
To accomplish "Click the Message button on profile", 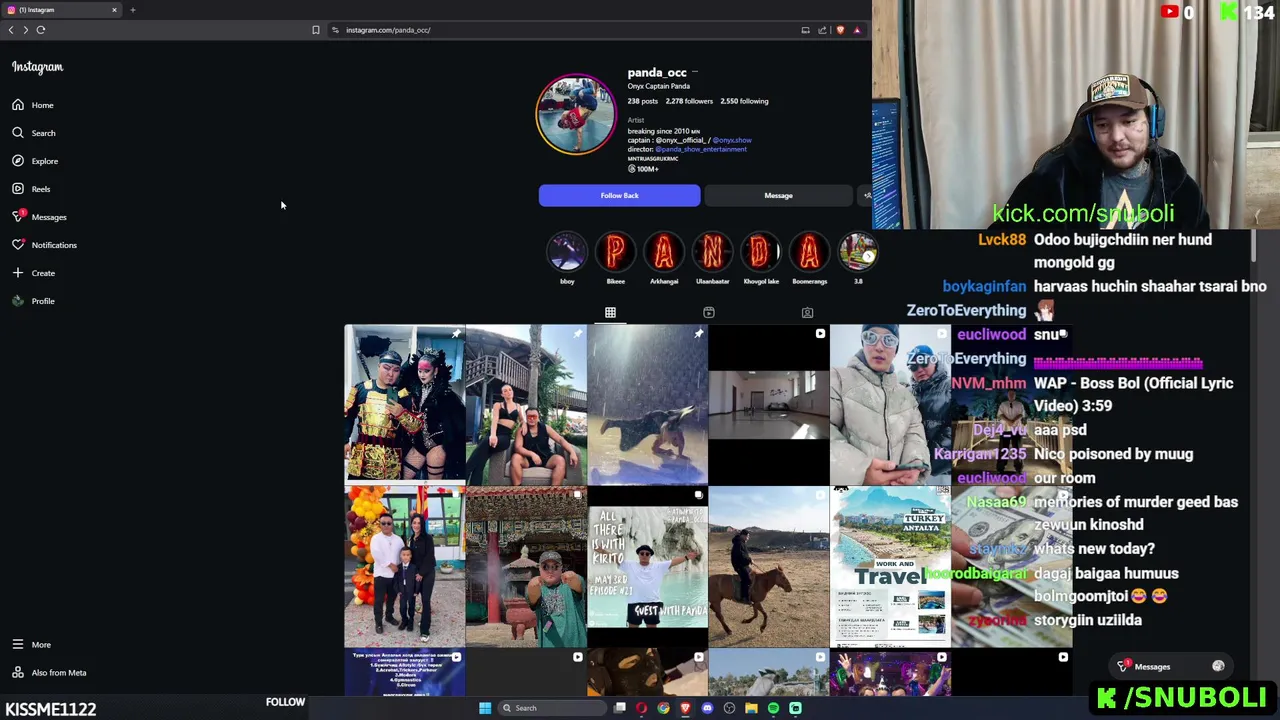I will coord(778,196).
